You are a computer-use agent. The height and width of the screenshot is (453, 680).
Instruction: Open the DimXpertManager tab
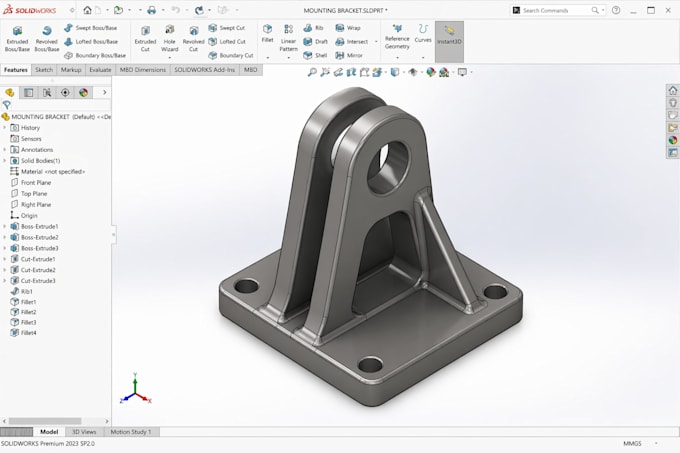[x=65, y=92]
